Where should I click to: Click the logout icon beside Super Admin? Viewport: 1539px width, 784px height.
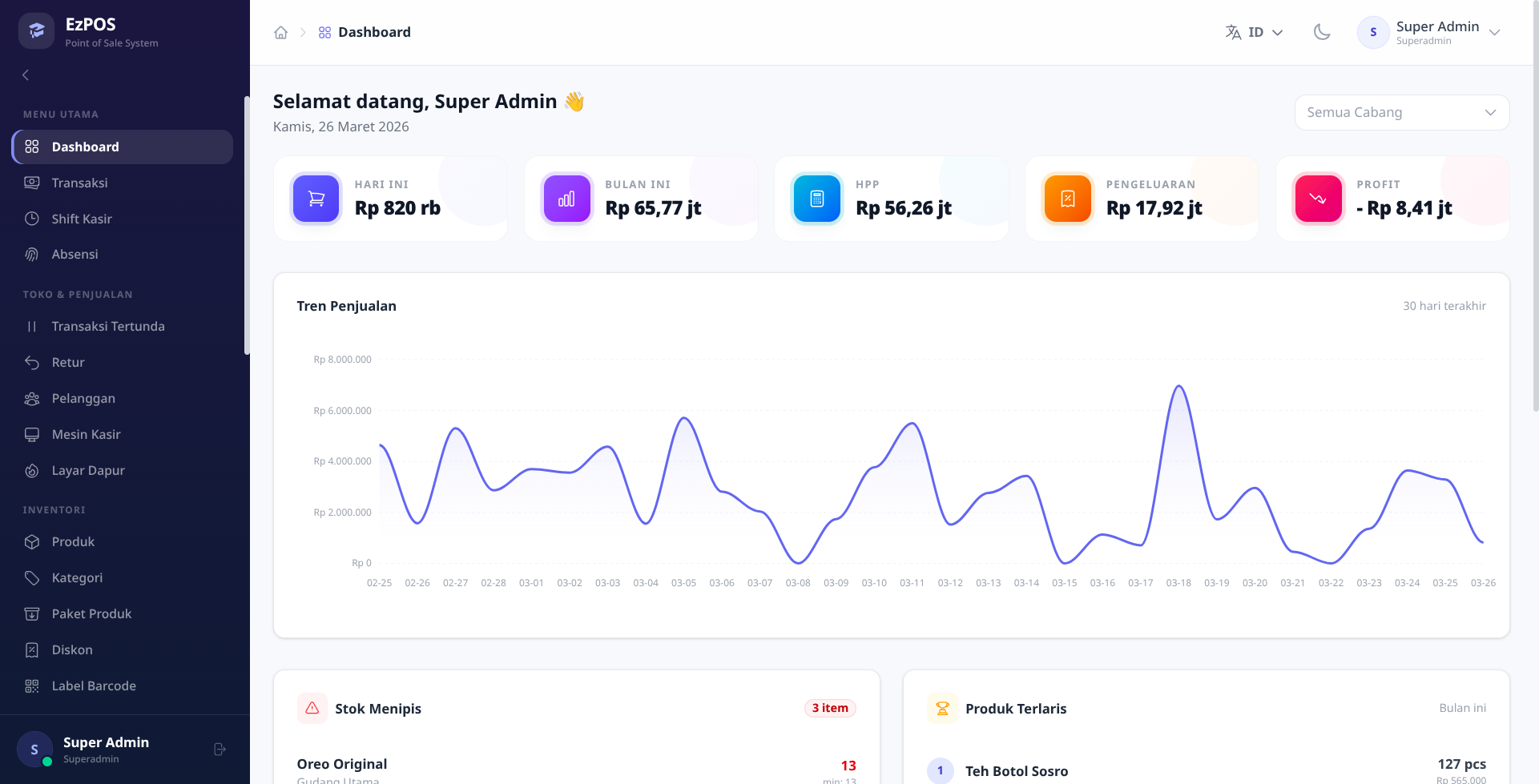click(x=220, y=750)
